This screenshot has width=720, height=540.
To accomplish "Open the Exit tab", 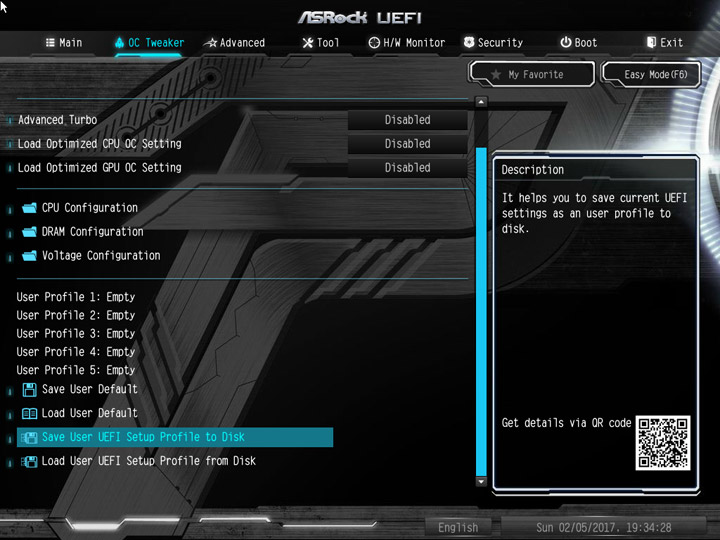I will tap(664, 43).
